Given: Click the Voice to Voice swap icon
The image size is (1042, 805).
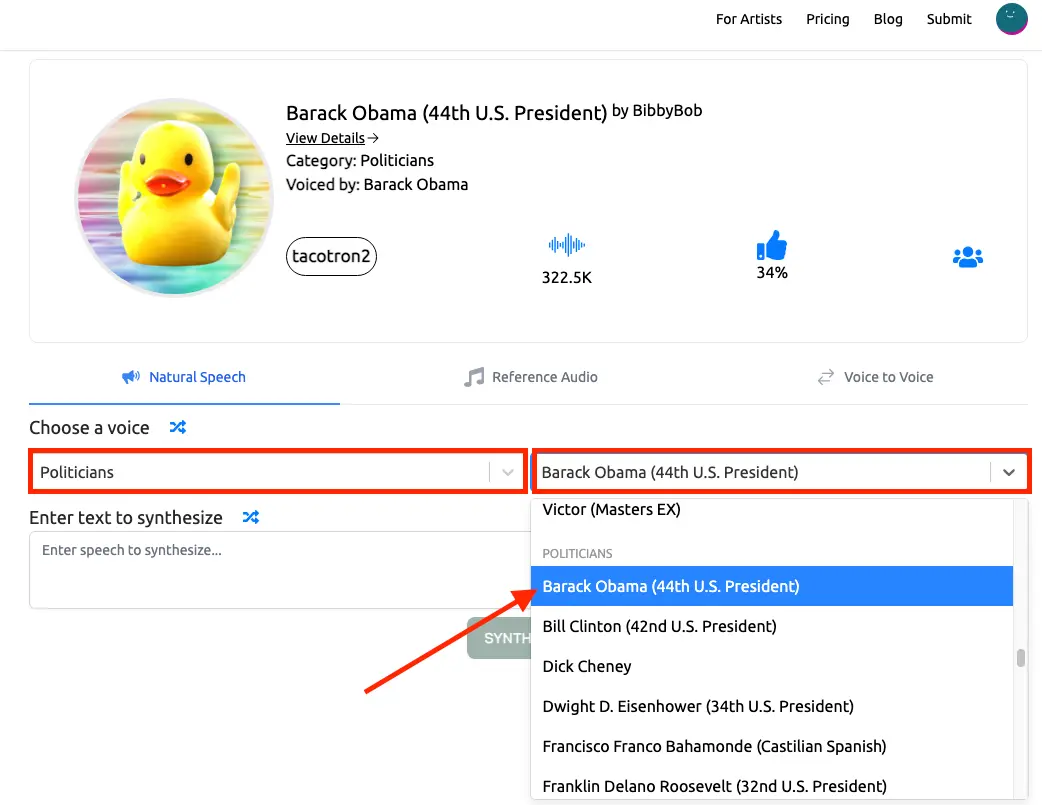Looking at the screenshot, I should tap(825, 377).
